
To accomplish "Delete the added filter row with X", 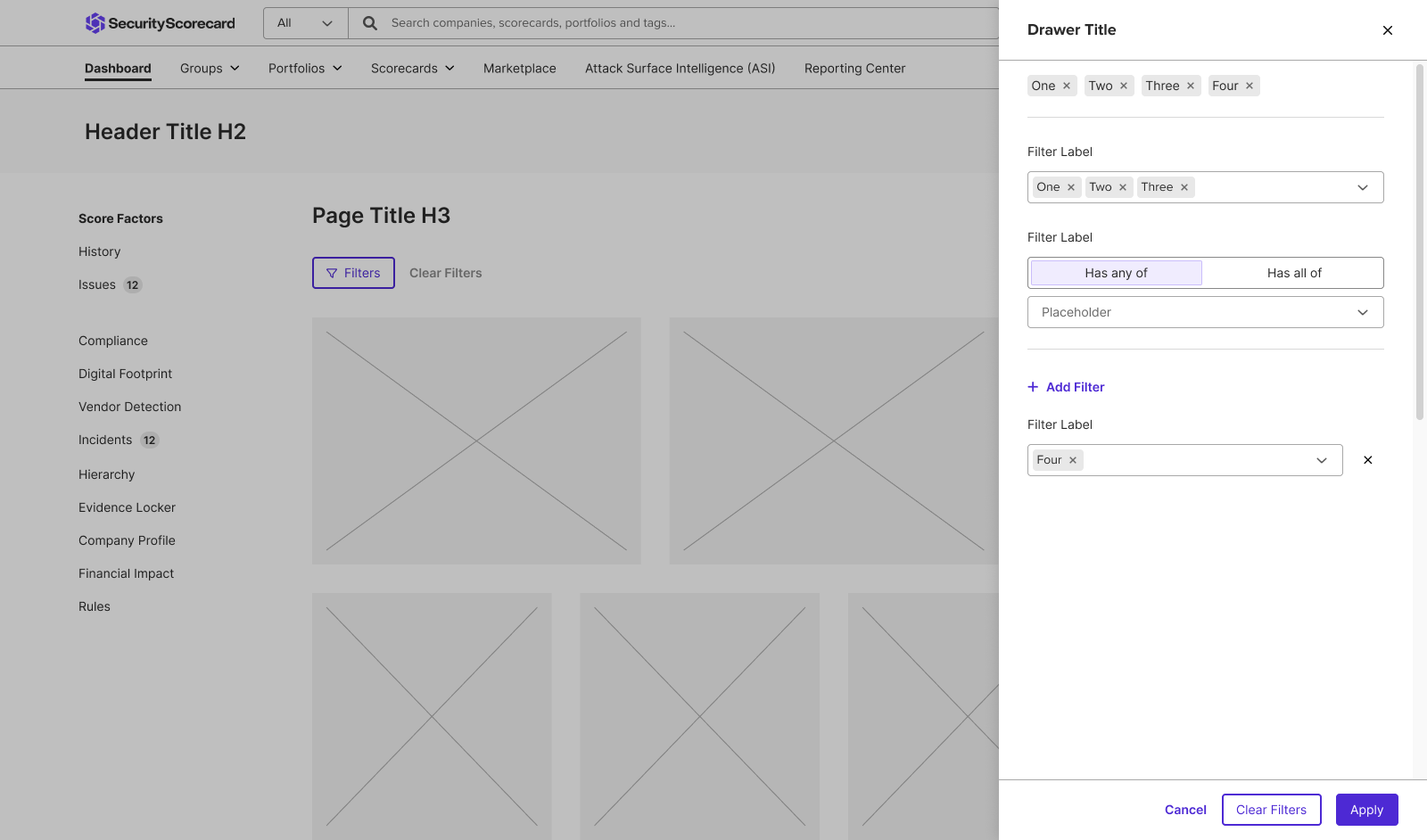I will coord(1368,460).
